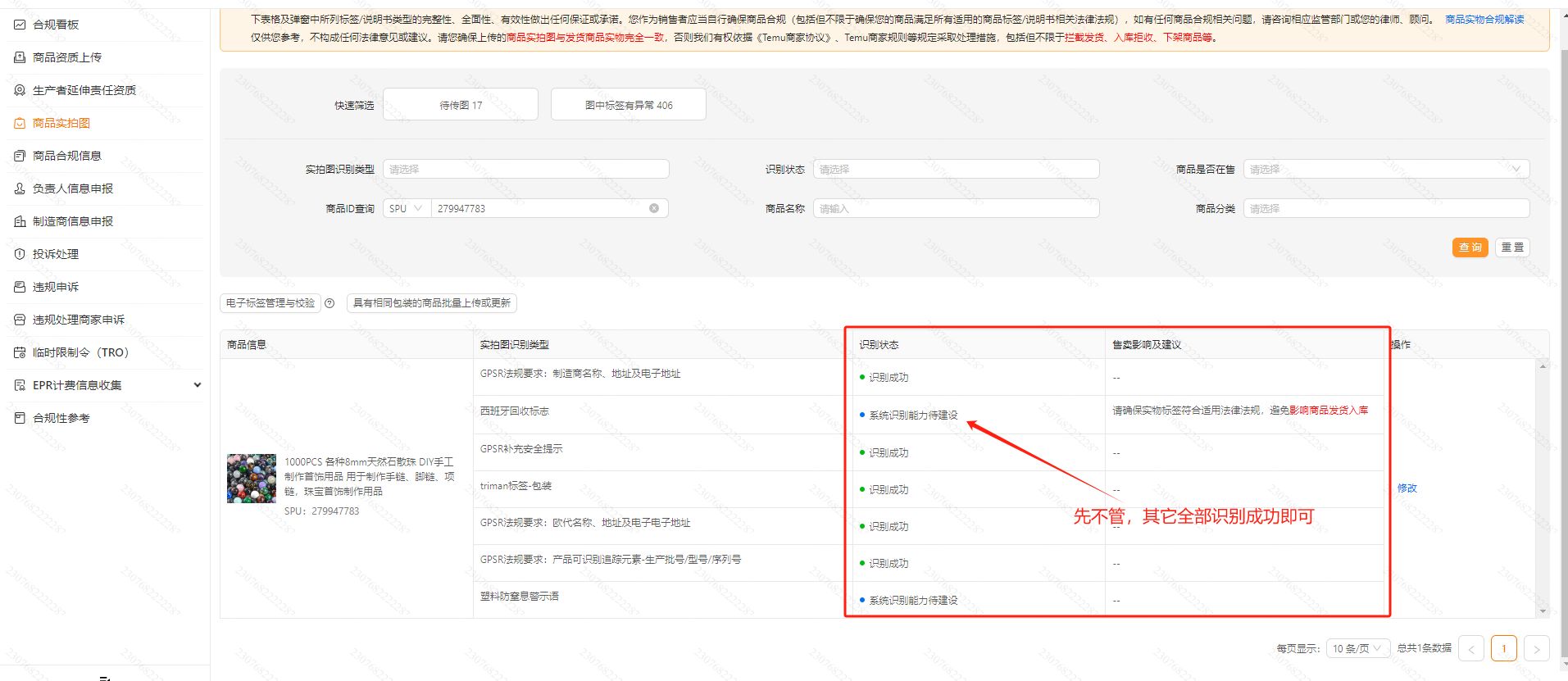The image size is (1568, 681).
Task: Click the EPR计费信息收集 icon
Action: [20, 385]
